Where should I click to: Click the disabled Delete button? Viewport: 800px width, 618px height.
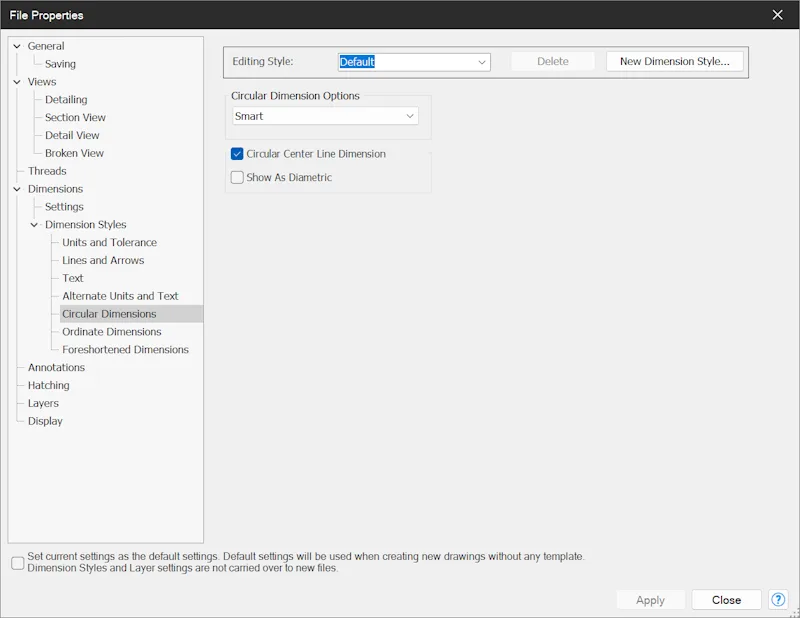click(553, 61)
